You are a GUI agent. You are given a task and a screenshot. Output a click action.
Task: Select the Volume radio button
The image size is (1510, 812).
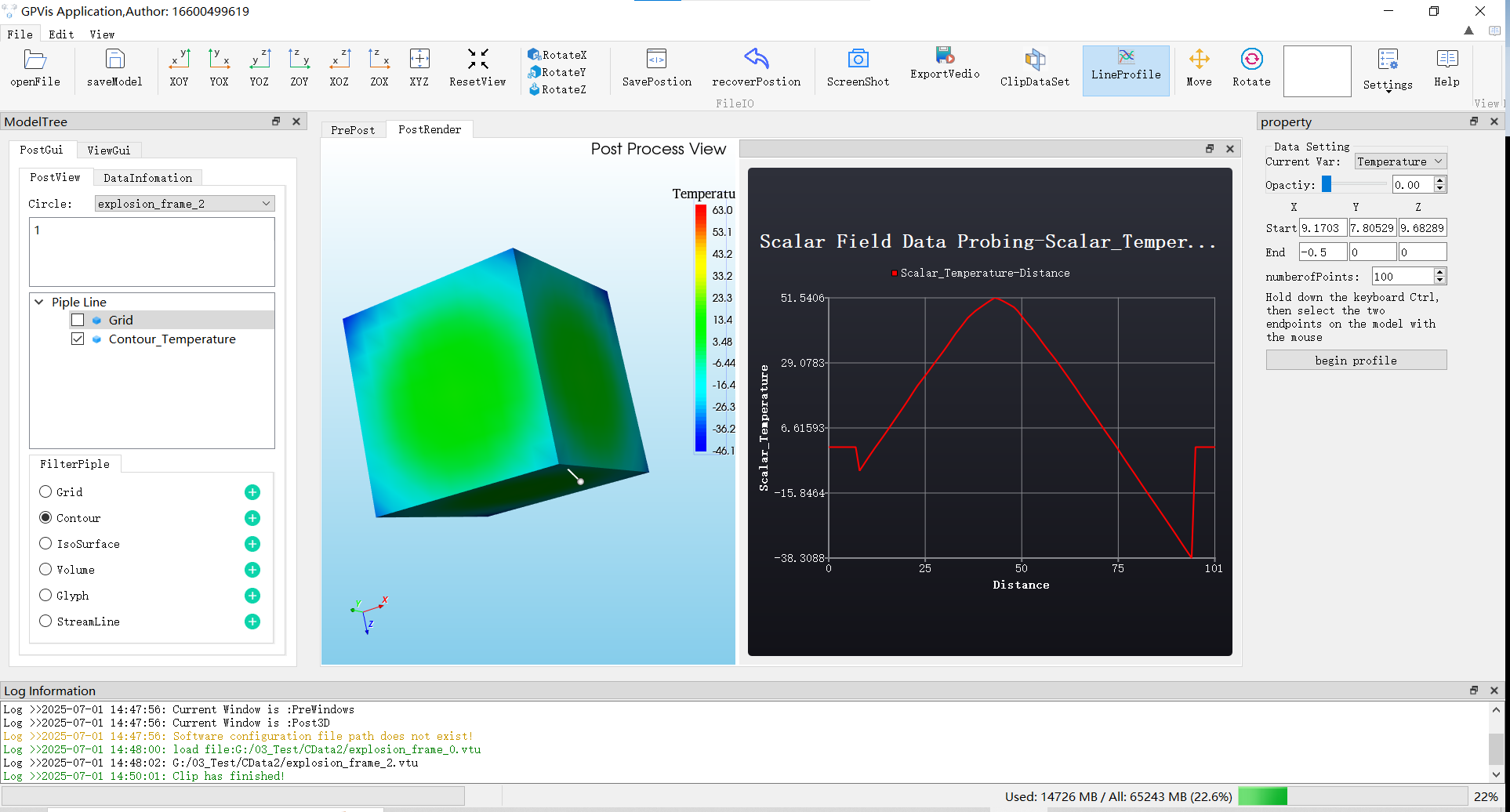click(x=45, y=569)
